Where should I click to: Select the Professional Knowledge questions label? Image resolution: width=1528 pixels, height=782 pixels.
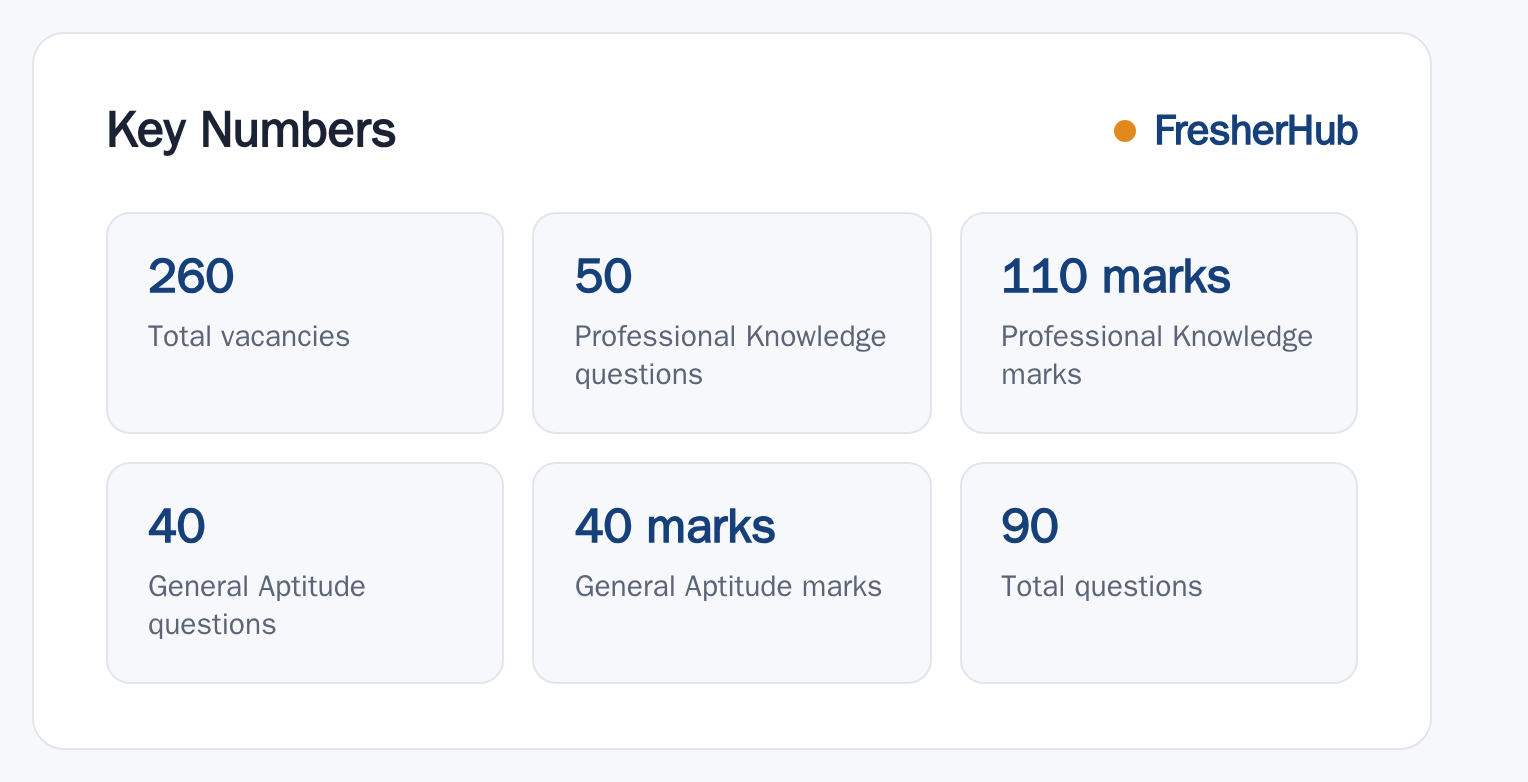[730, 355]
